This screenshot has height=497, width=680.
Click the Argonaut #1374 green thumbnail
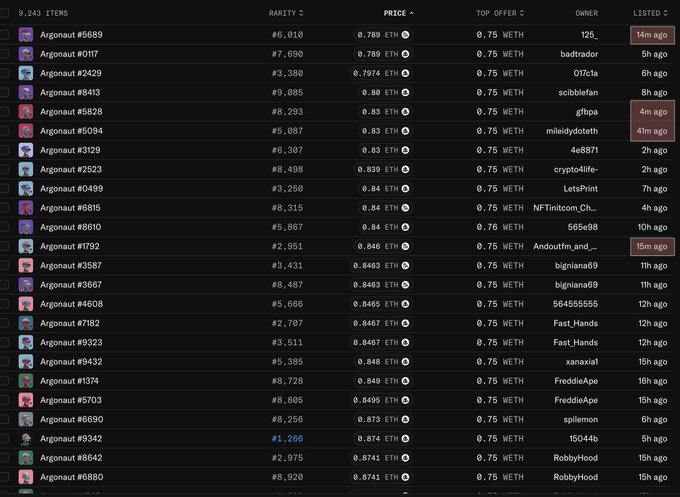pyautogui.click(x=26, y=381)
